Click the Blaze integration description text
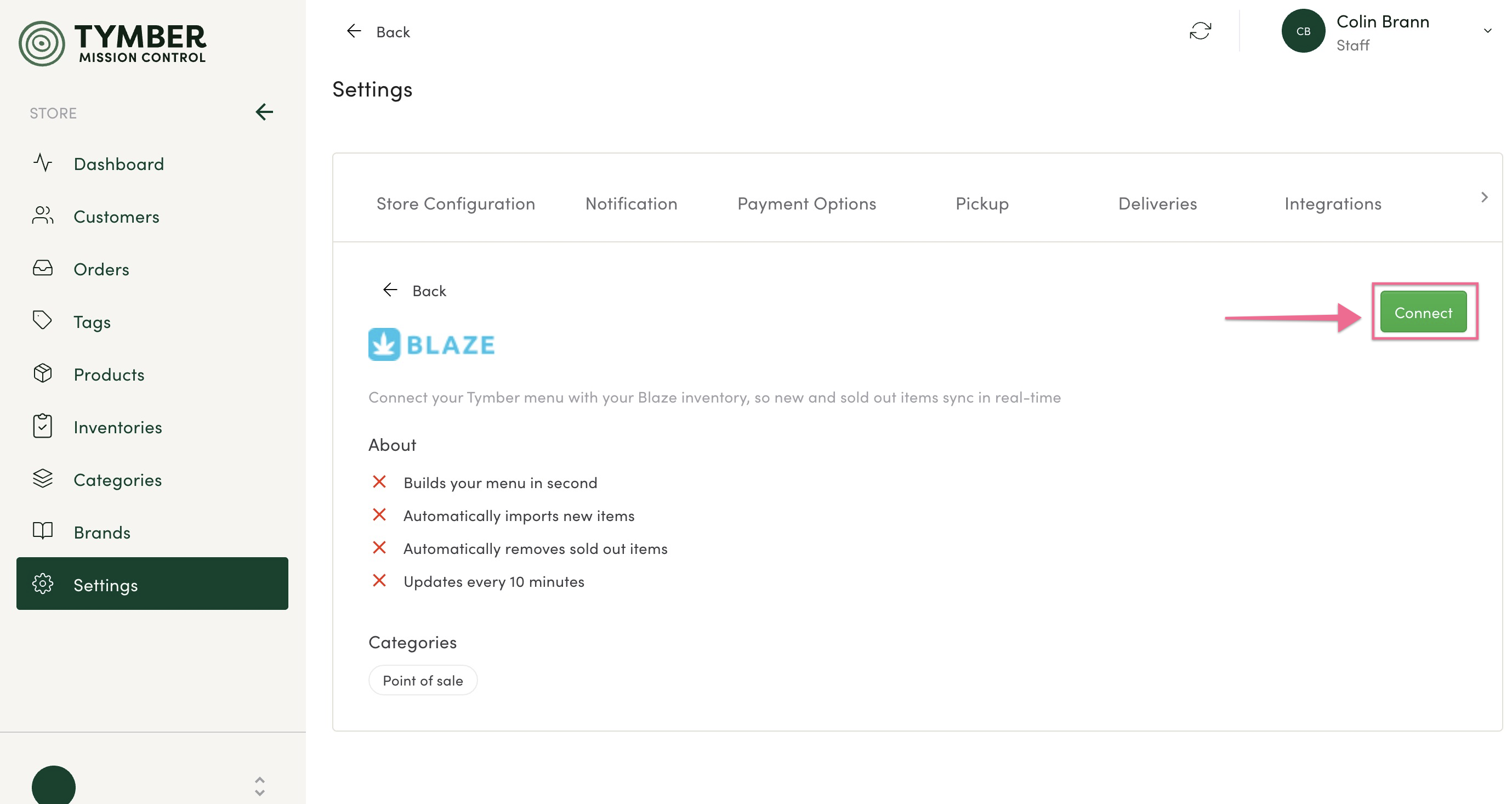The height and width of the screenshot is (804, 1512). pos(714,398)
